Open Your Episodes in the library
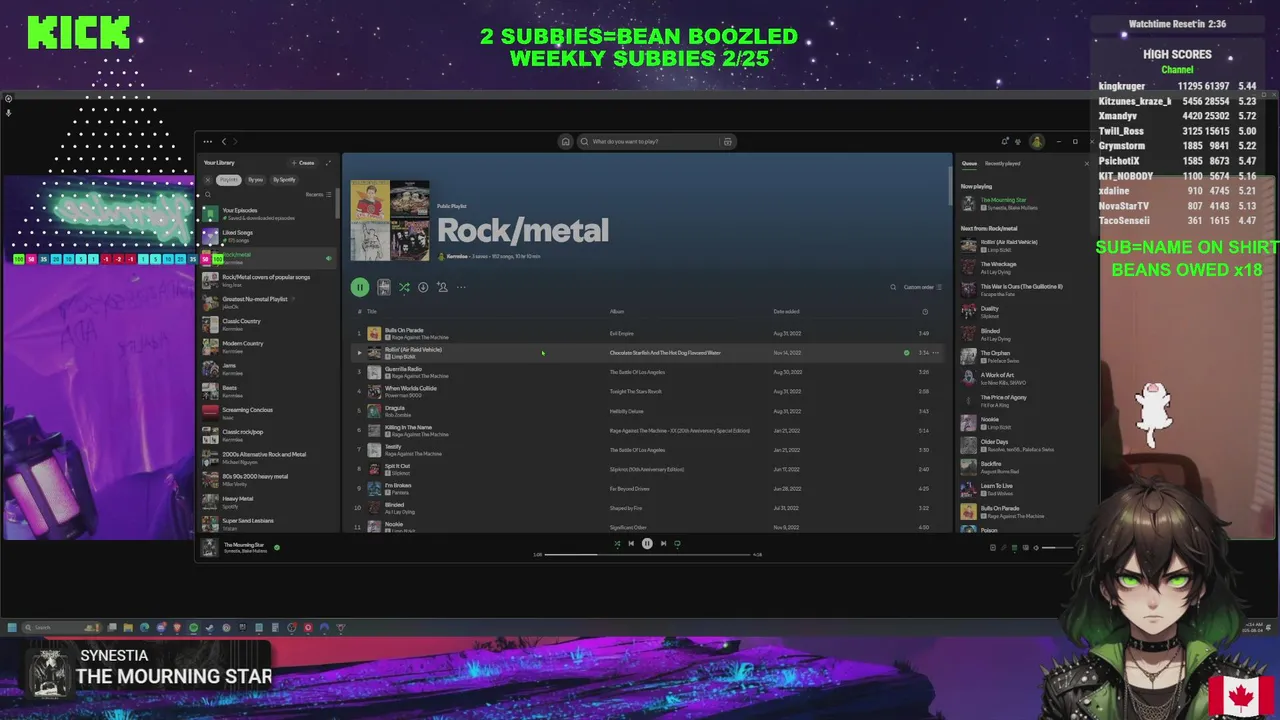The height and width of the screenshot is (720, 1280). click(270, 213)
